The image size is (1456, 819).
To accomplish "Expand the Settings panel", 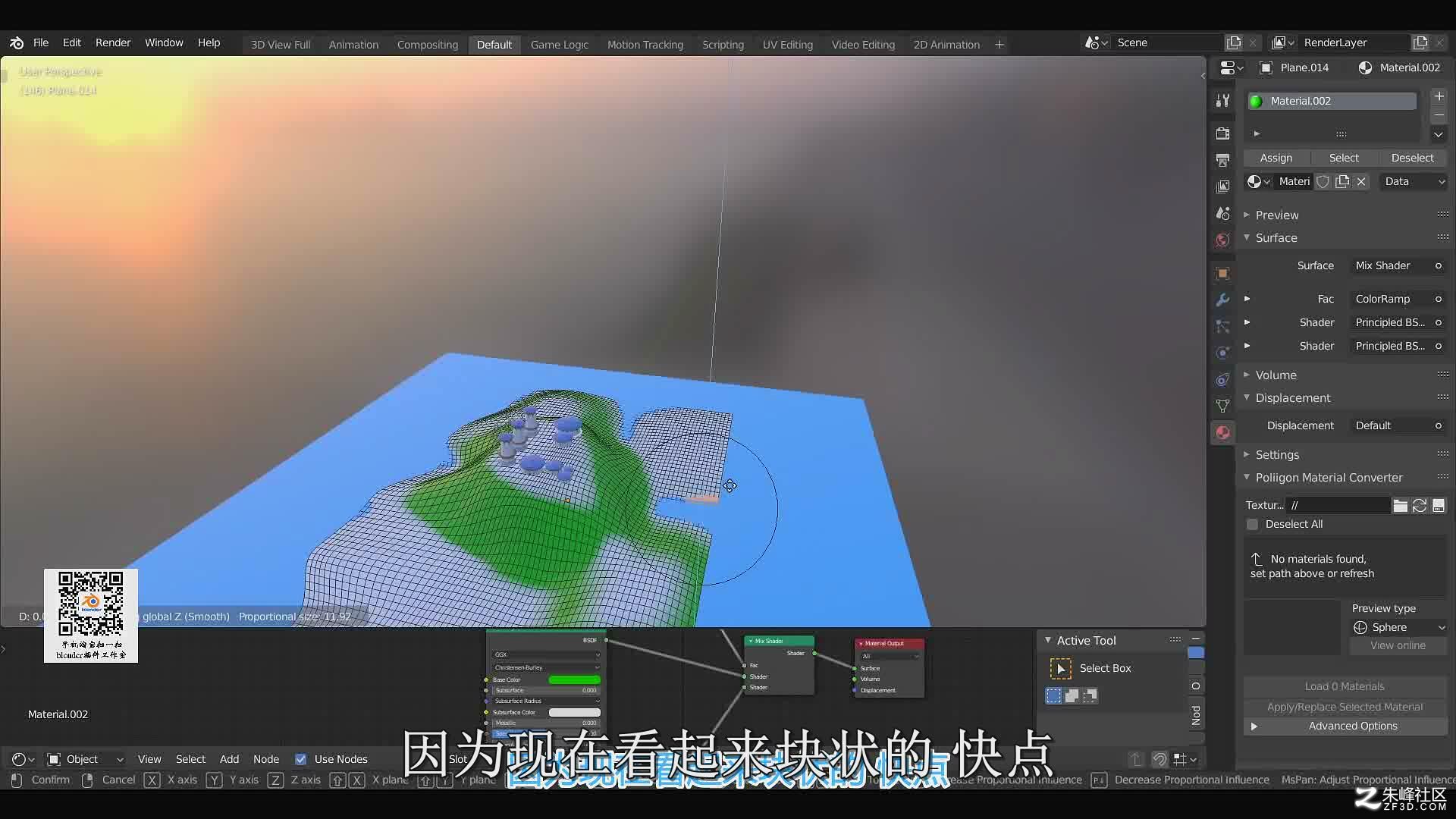I will 1277,454.
